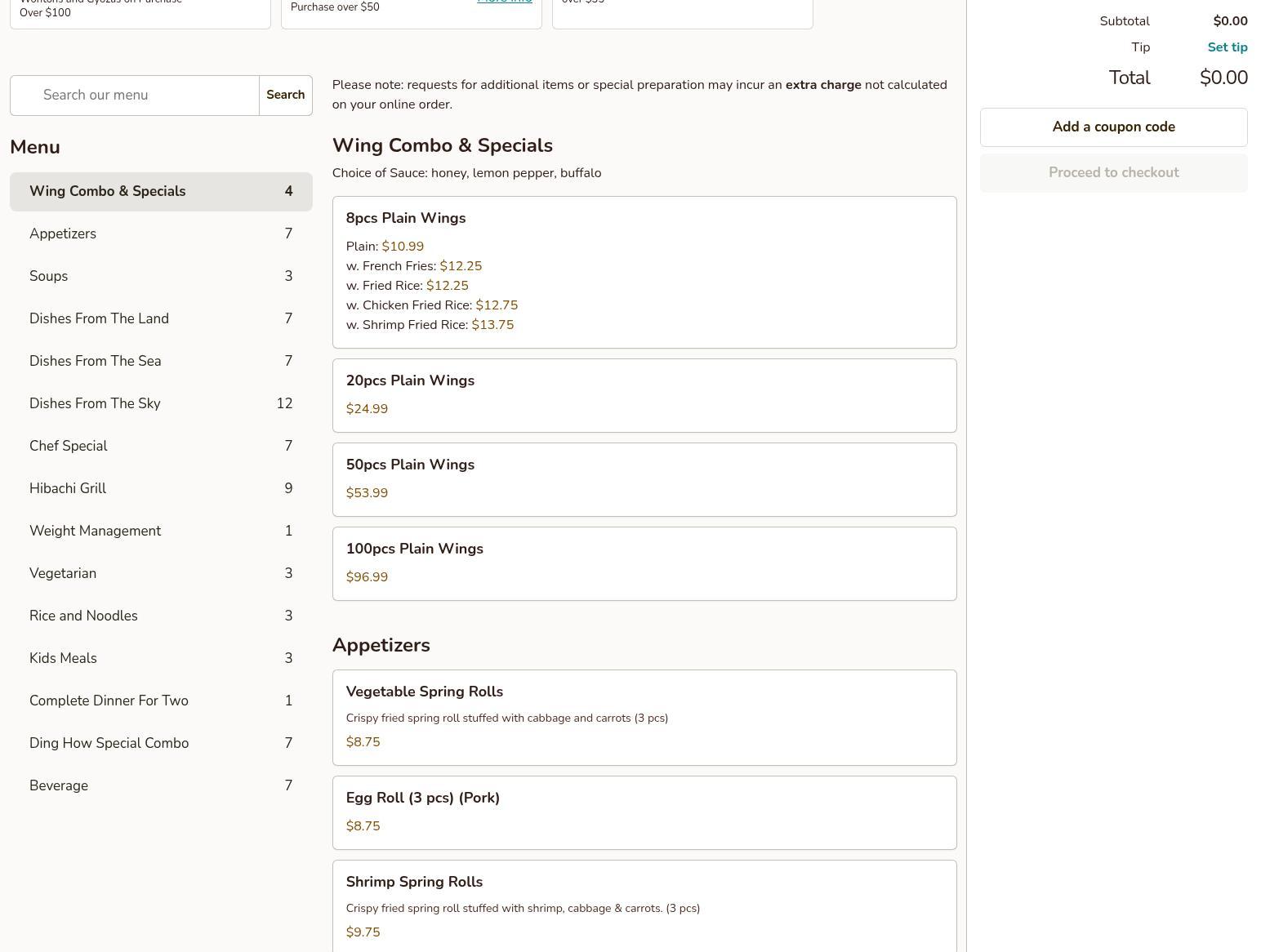Click Set tip link
This screenshot has height=952, width=1261.
[1227, 47]
